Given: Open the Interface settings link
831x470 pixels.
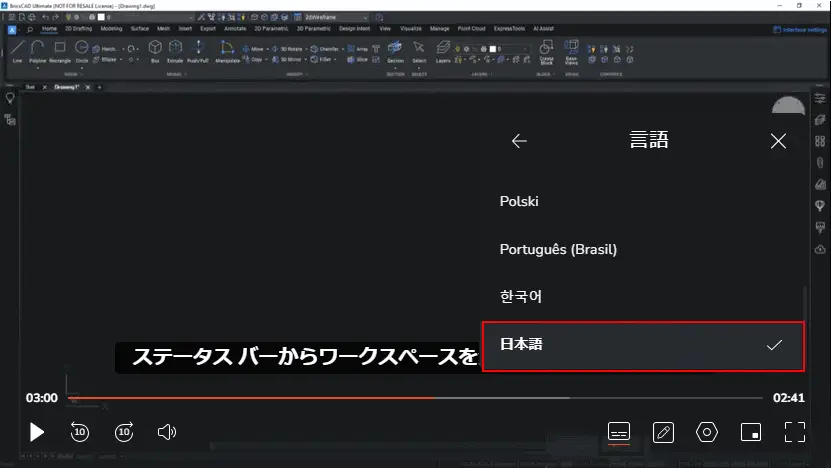Looking at the screenshot, I should [800, 30].
